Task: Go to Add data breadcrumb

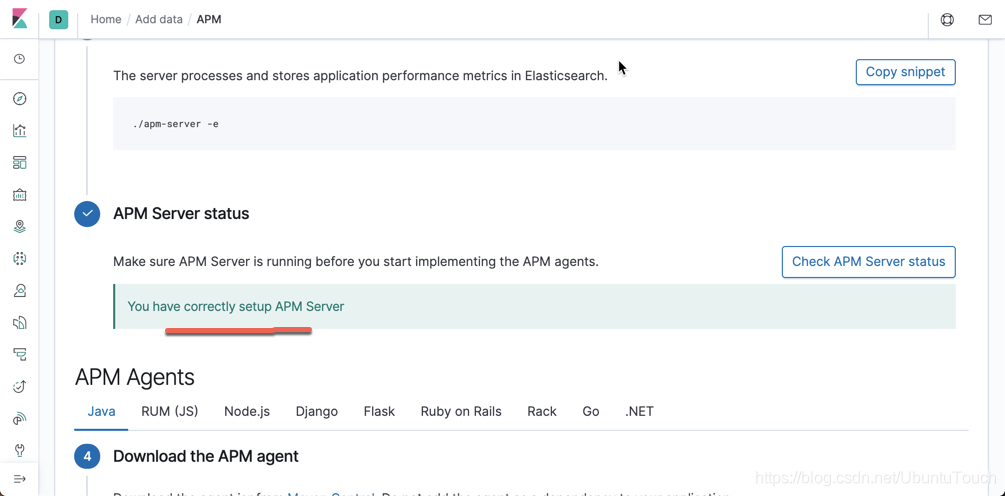Action: 159,19
